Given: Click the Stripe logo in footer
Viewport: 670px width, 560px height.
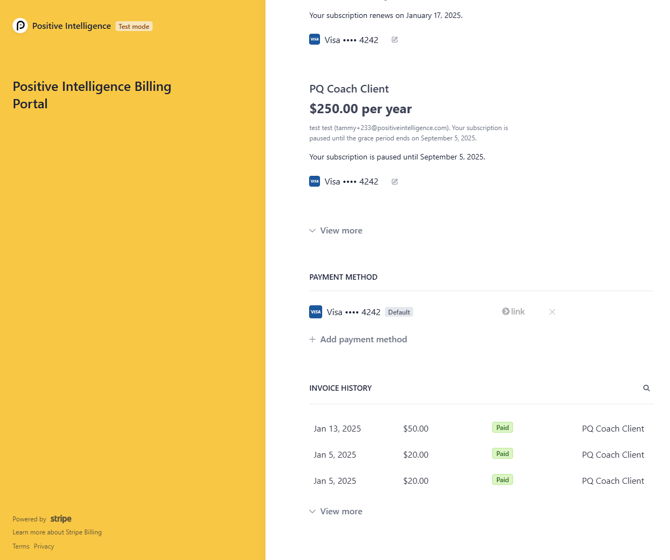Looking at the screenshot, I should point(61,519).
